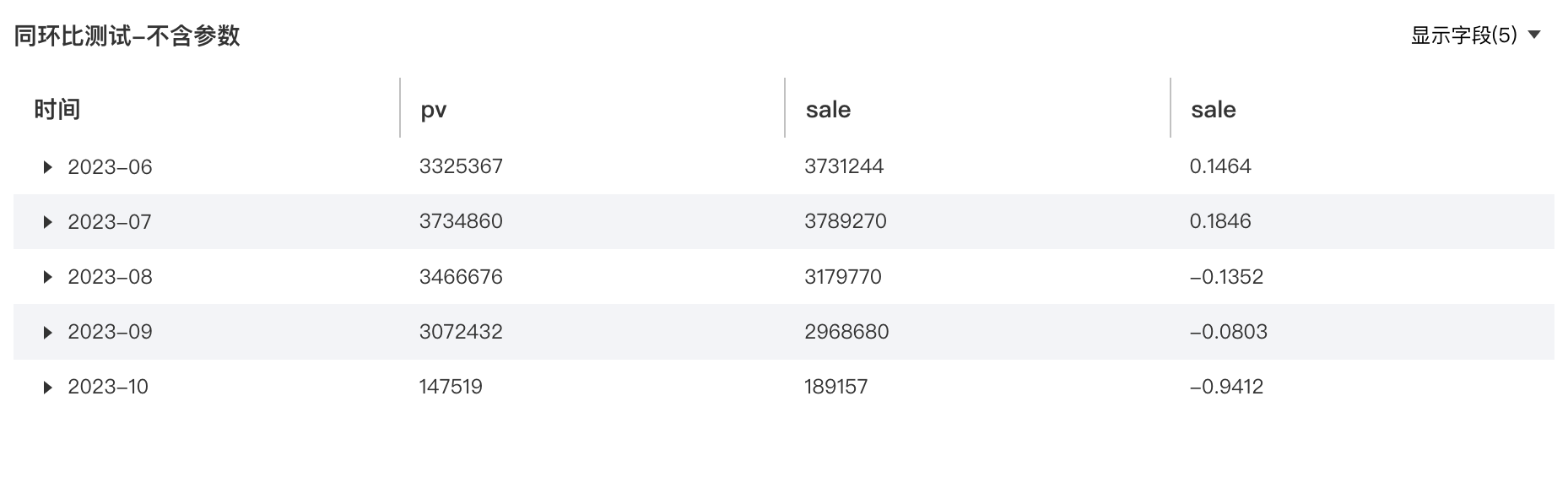The height and width of the screenshot is (483, 1568).
Task: Click the pv column header
Action: pos(434,111)
